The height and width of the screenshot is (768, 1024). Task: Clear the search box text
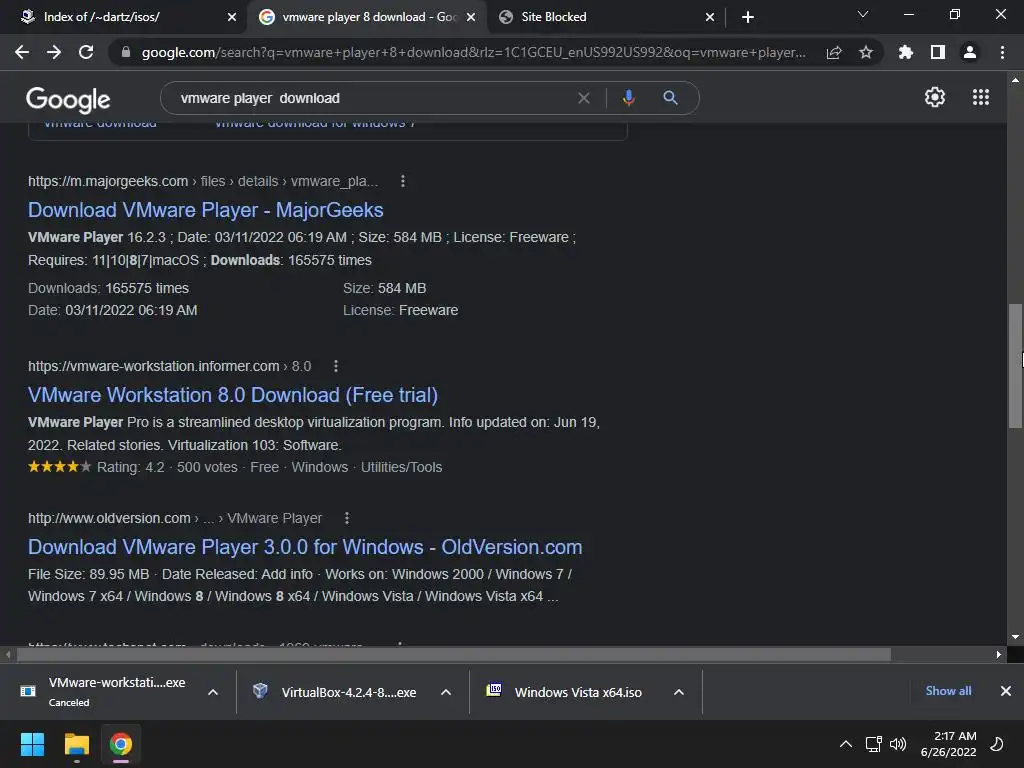(x=584, y=98)
